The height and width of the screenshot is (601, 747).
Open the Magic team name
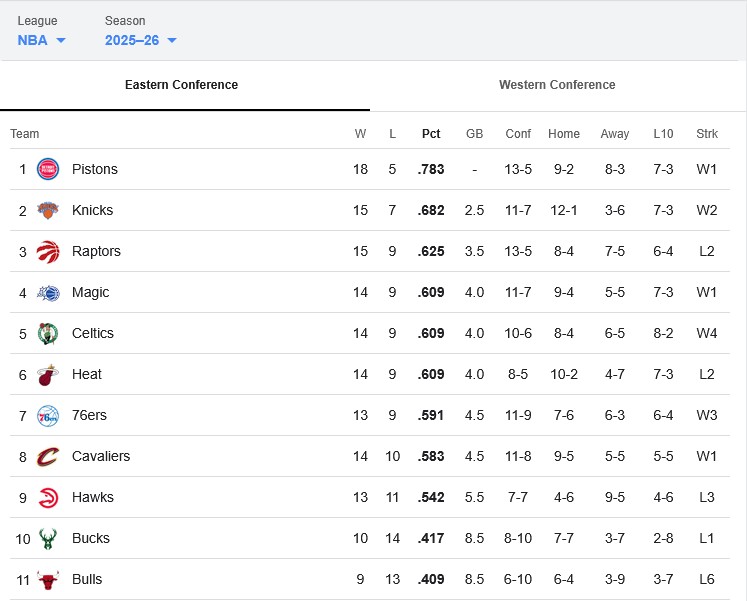click(x=91, y=292)
